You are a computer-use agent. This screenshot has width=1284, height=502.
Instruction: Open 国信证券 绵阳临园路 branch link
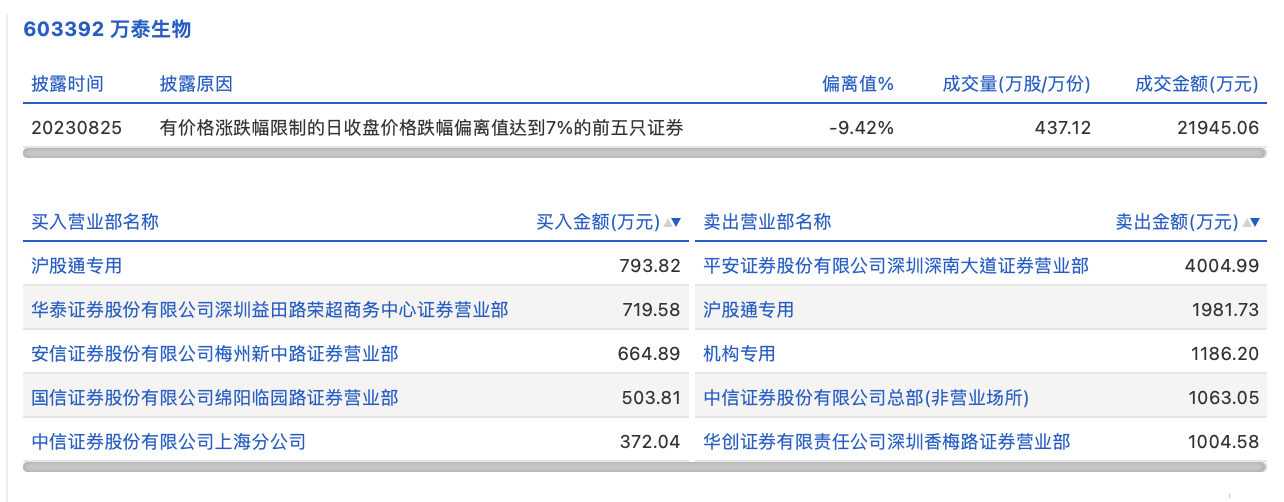pyautogui.click(x=215, y=398)
